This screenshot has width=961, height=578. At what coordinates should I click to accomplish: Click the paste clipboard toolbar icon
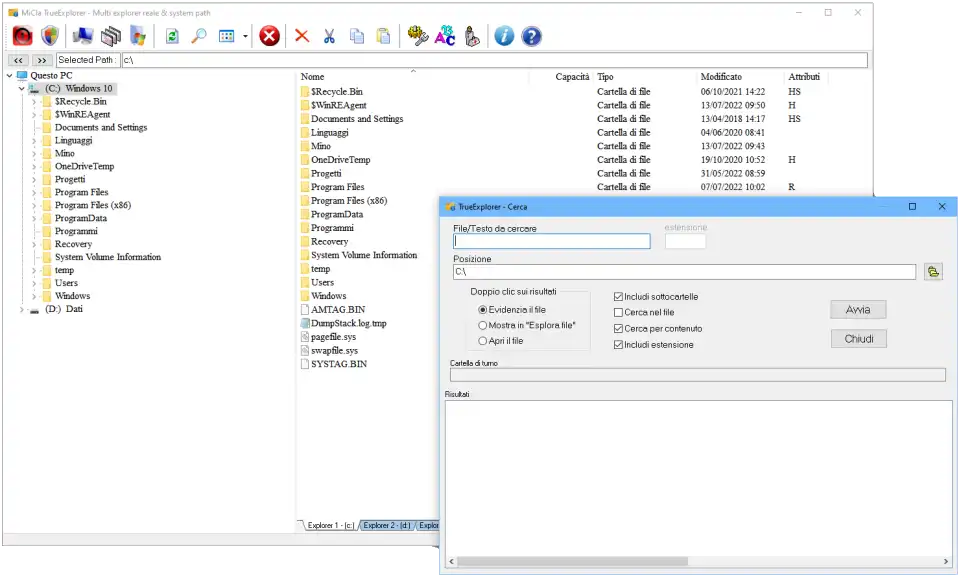pyautogui.click(x=383, y=36)
